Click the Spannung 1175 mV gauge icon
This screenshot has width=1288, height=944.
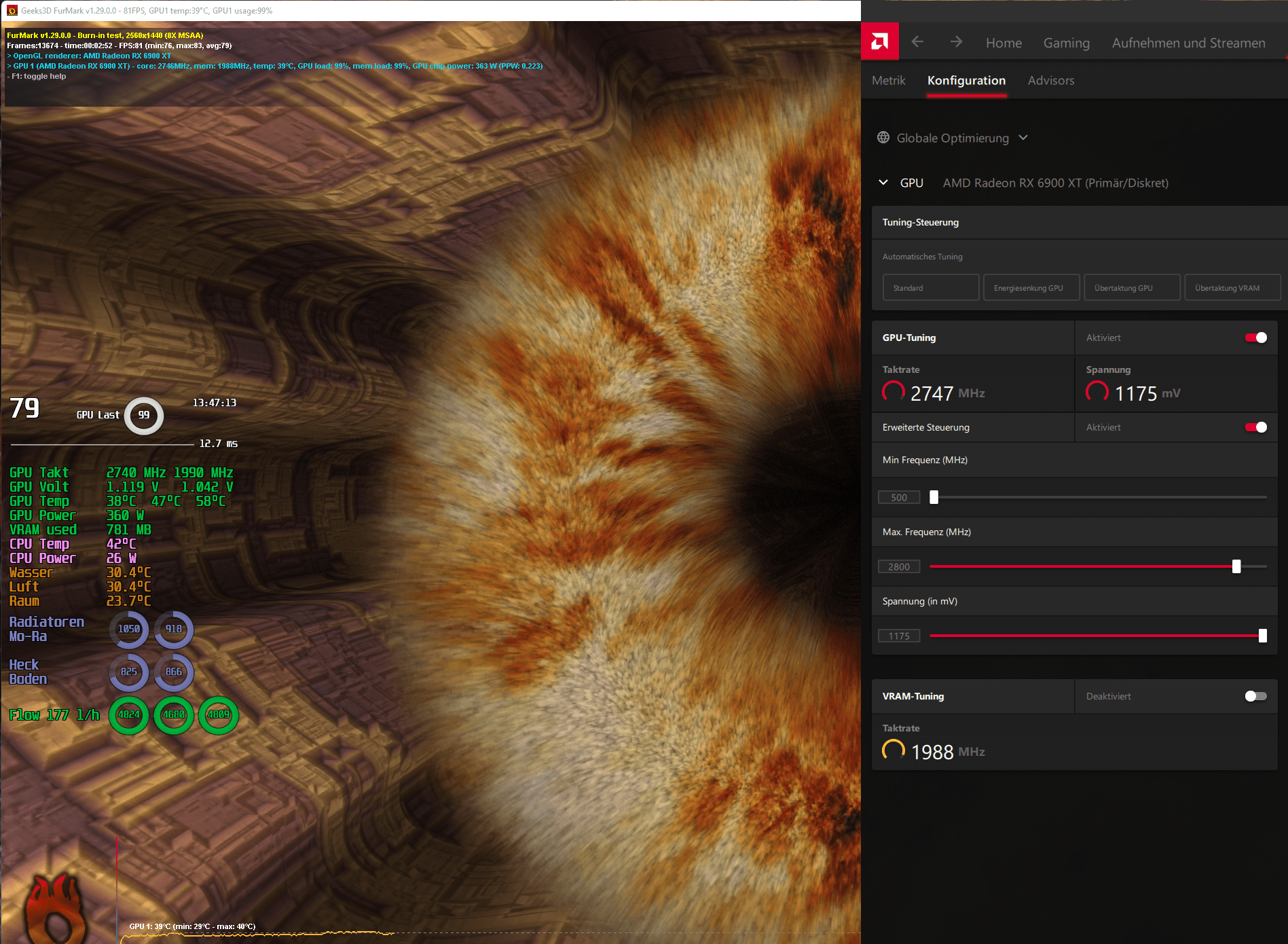point(1097,392)
